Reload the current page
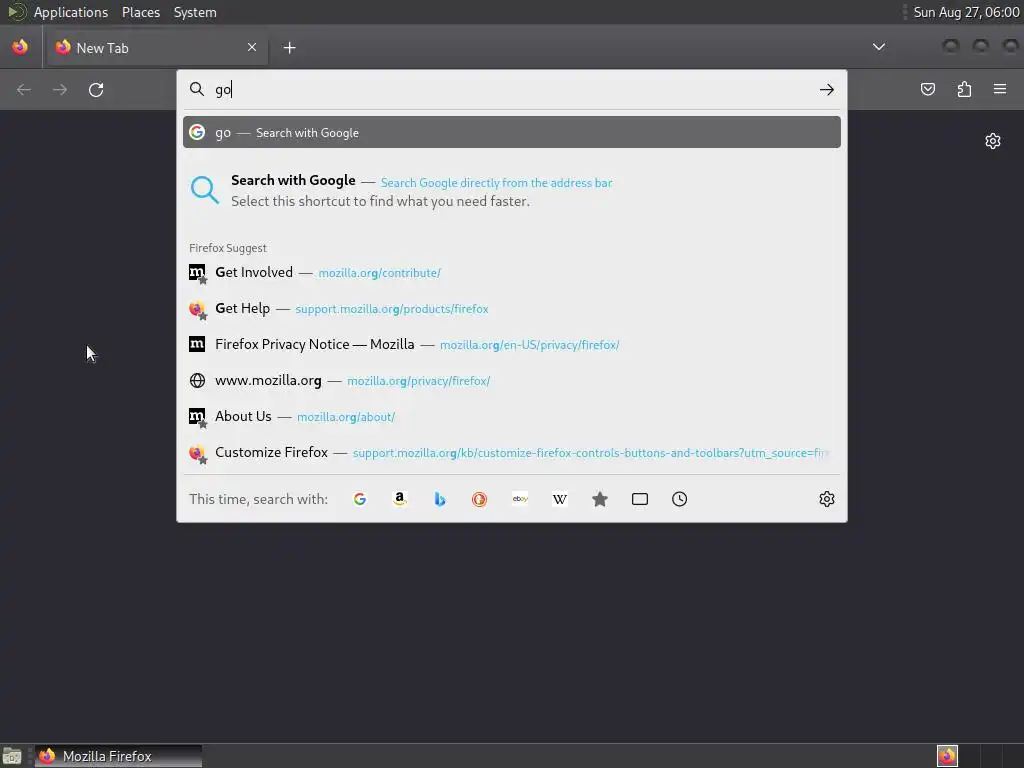The image size is (1024, 768). pos(96,89)
